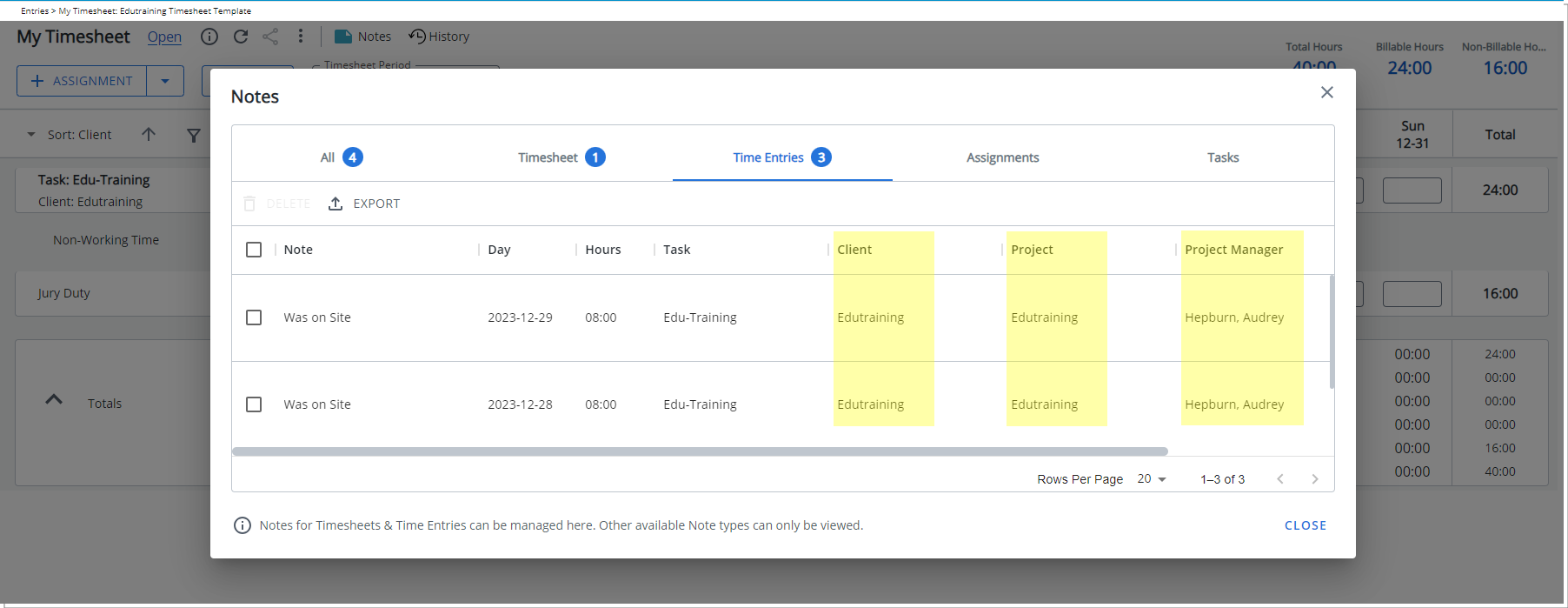Check the select-all notes checkbox
Image resolution: width=1568 pixels, height=608 pixels.
[x=254, y=250]
